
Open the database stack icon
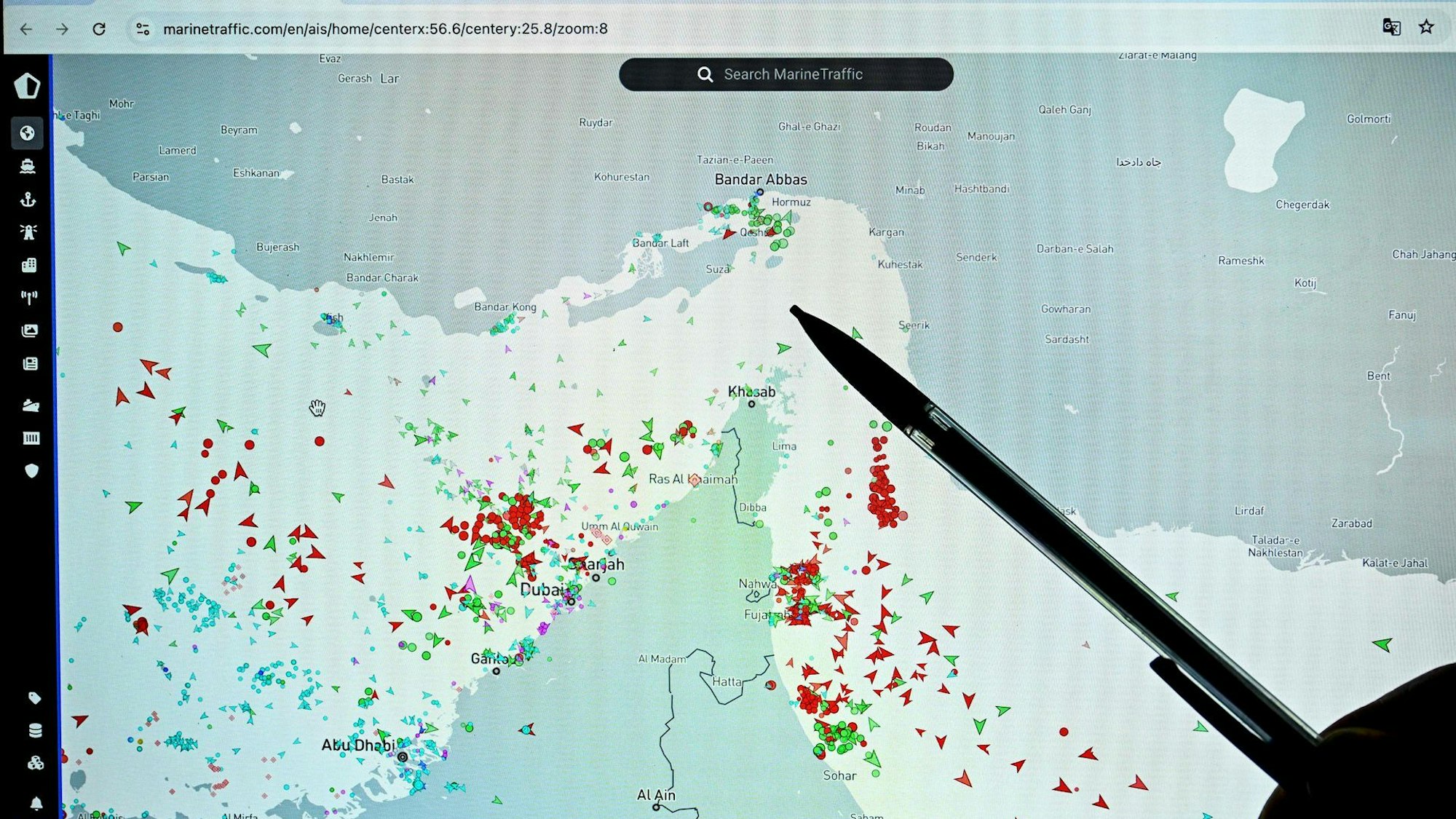35,730
